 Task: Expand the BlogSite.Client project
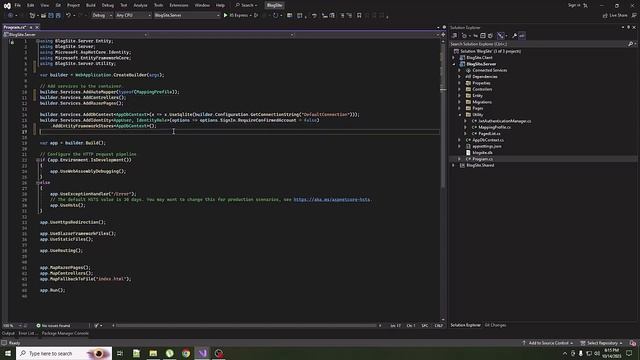point(454,58)
